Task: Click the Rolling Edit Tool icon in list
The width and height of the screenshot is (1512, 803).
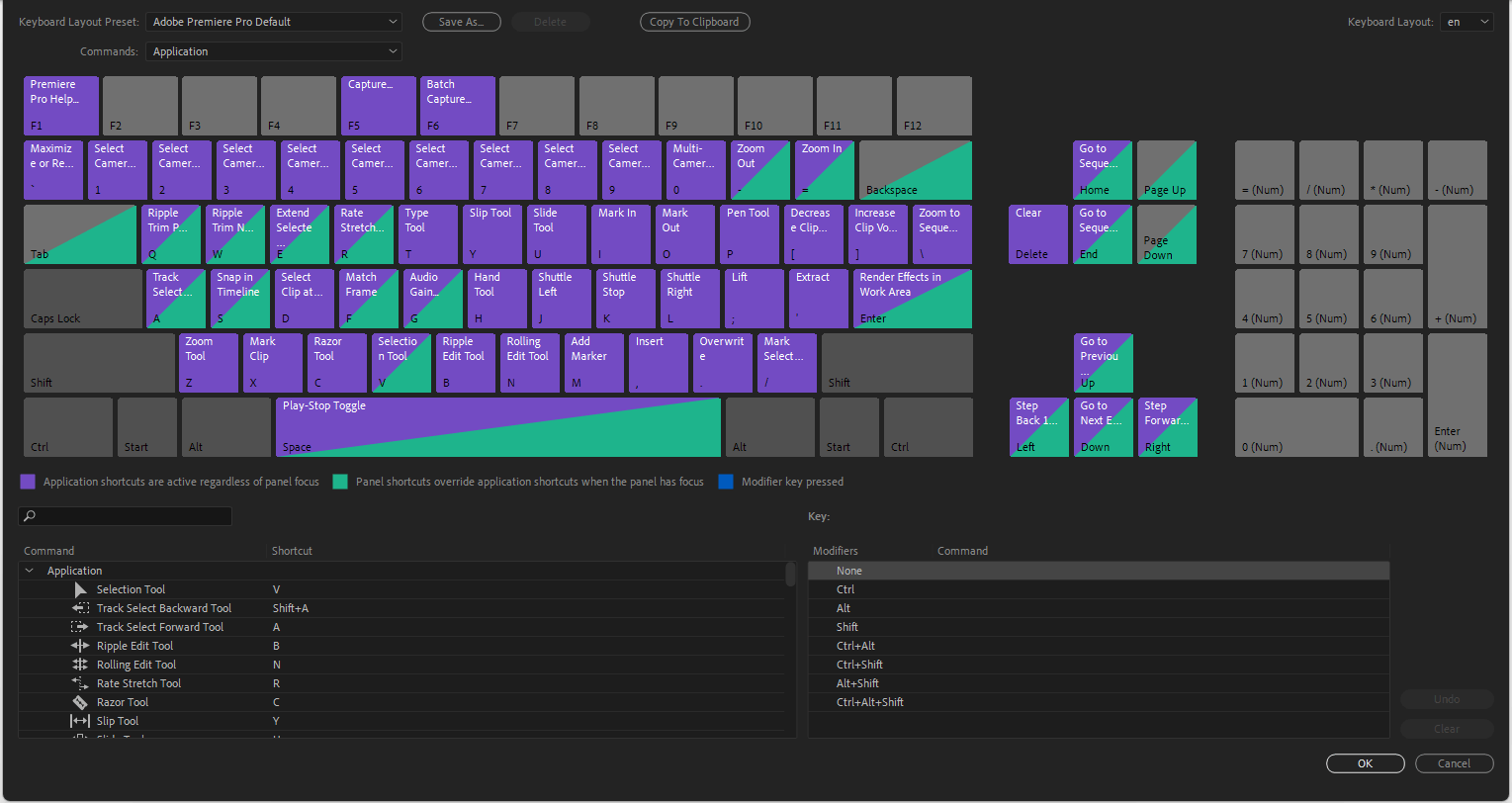Action: (81, 665)
